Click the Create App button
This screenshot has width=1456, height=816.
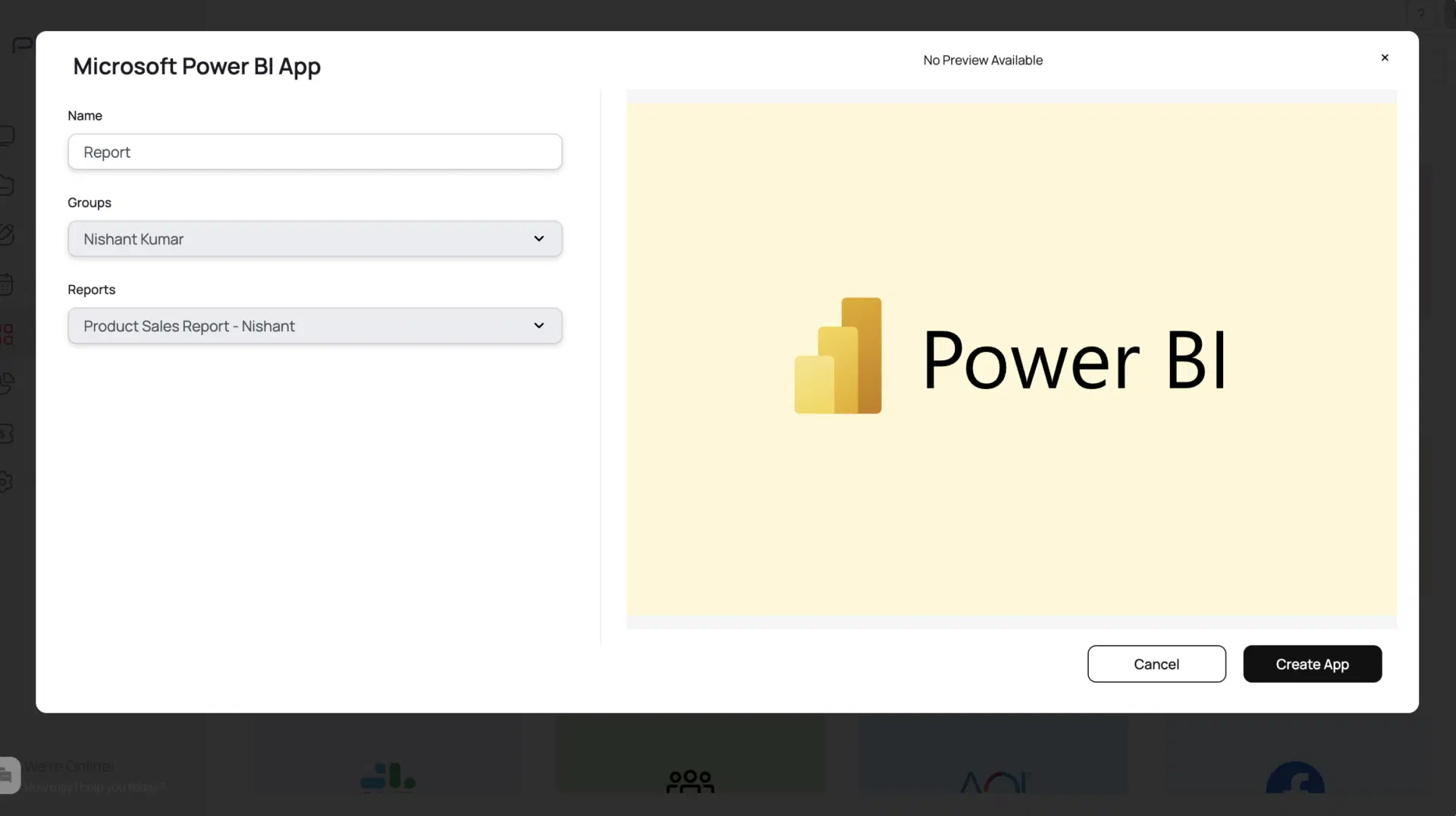click(x=1312, y=664)
